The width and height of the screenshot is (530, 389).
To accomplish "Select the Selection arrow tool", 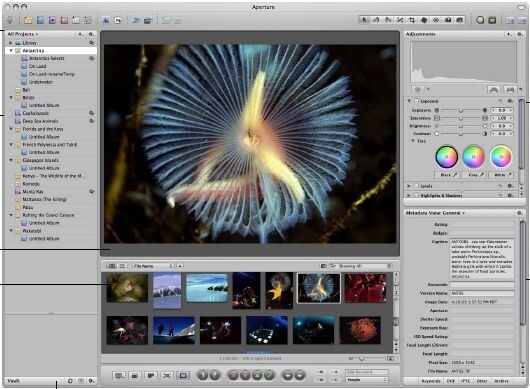I will (364, 20).
